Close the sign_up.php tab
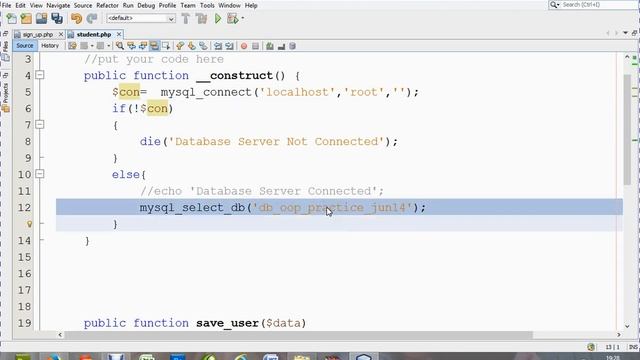This screenshot has height=360, width=640. tap(60, 35)
